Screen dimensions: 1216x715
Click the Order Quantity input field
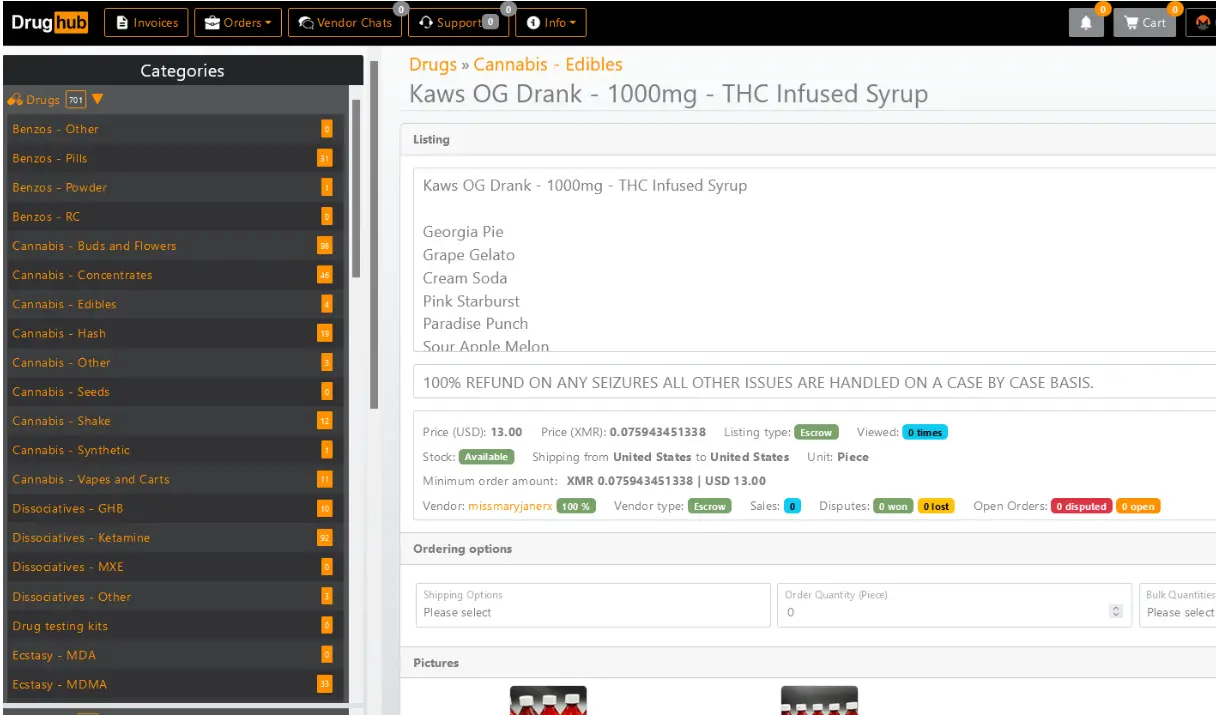pos(945,612)
